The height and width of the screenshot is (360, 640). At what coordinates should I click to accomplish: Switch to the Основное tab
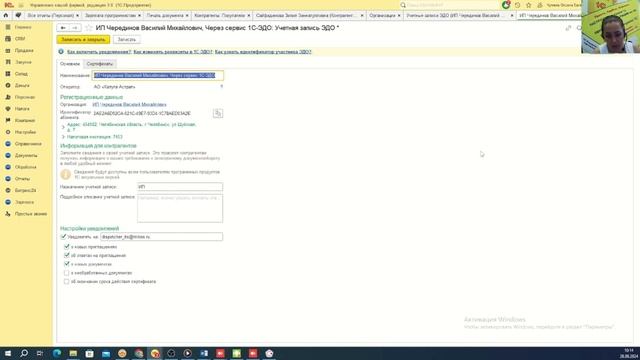pos(70,64)
